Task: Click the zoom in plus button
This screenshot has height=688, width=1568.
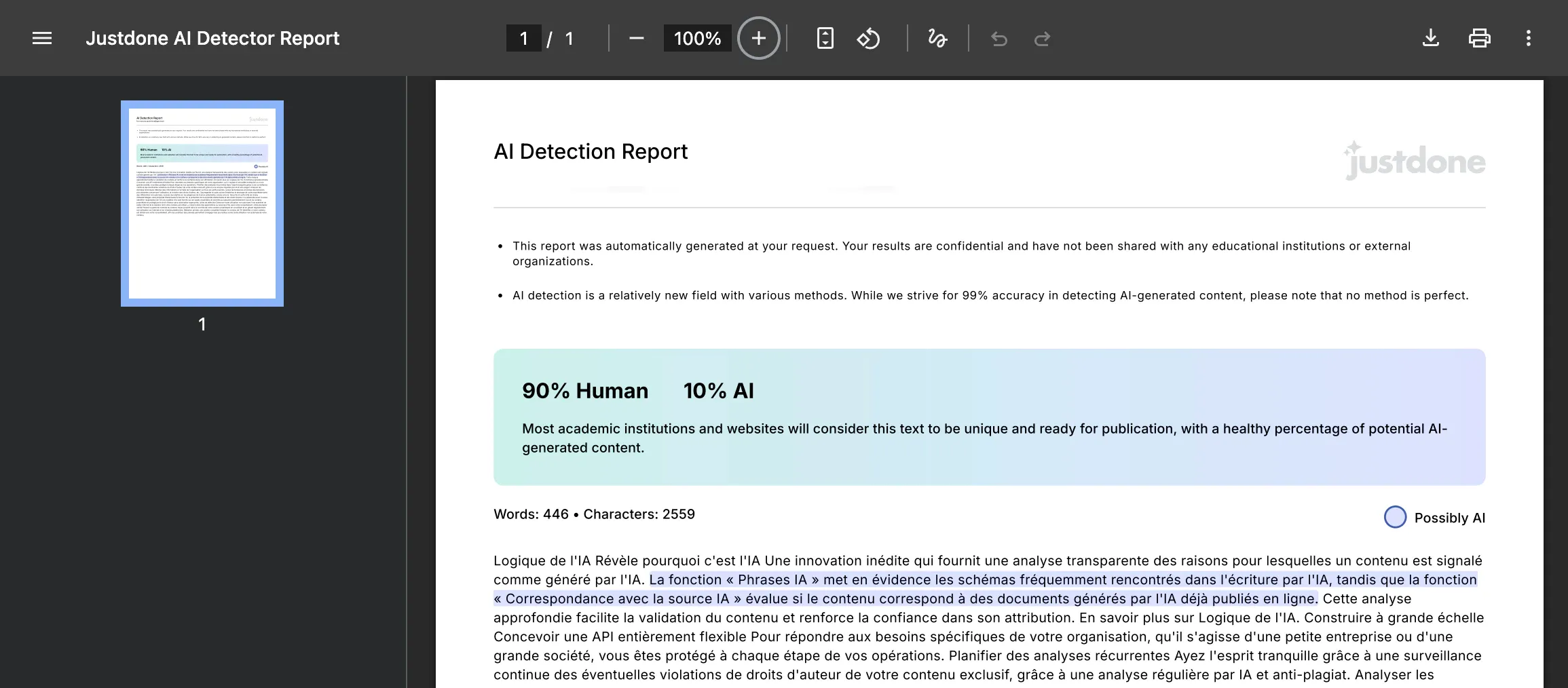Action: [758, 38]
